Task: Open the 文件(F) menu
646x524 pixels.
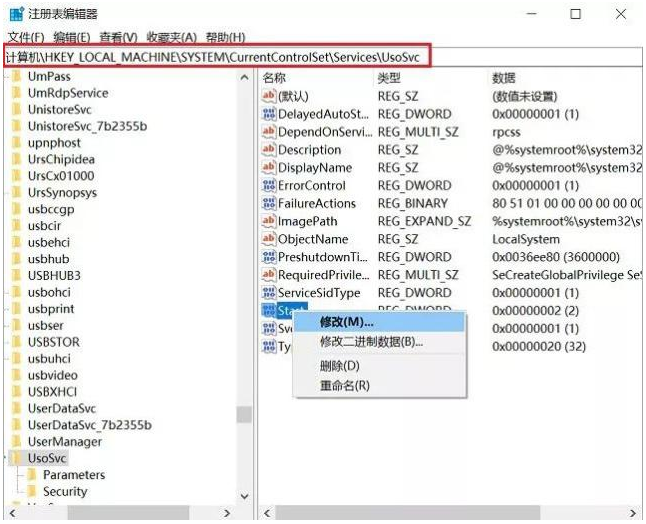Action: coord(25,37)
